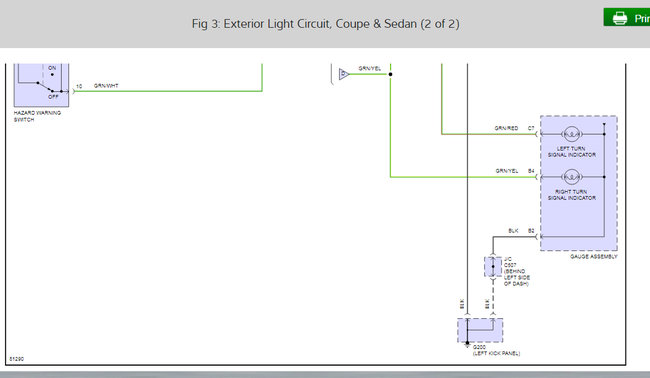Click the 'OFF' label in hazard switch
This screenshot has height=378, width=650.
click(53, 97)
